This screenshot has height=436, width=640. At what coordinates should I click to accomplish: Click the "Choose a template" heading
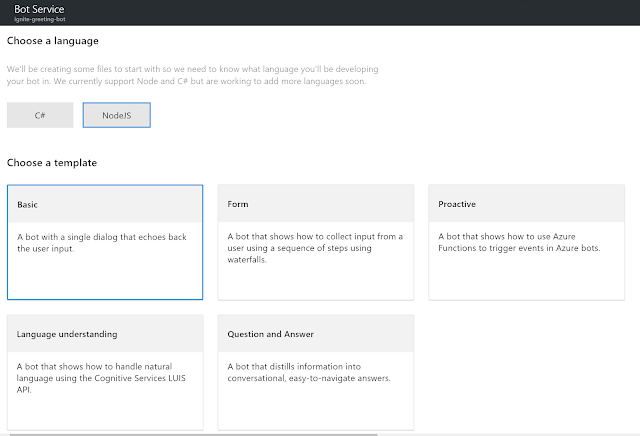point(52,162)
